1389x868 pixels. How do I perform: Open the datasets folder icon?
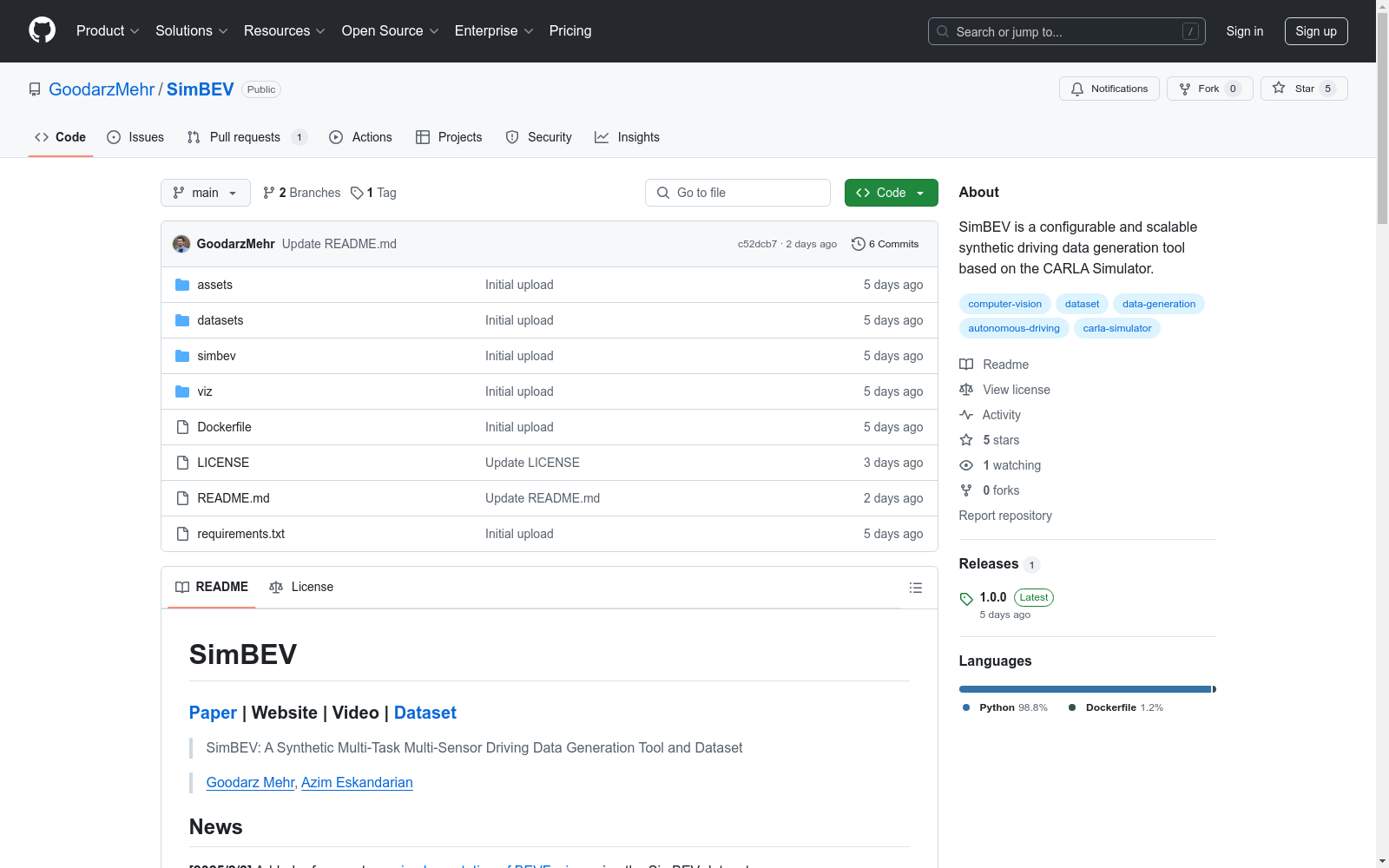point(182,320)
